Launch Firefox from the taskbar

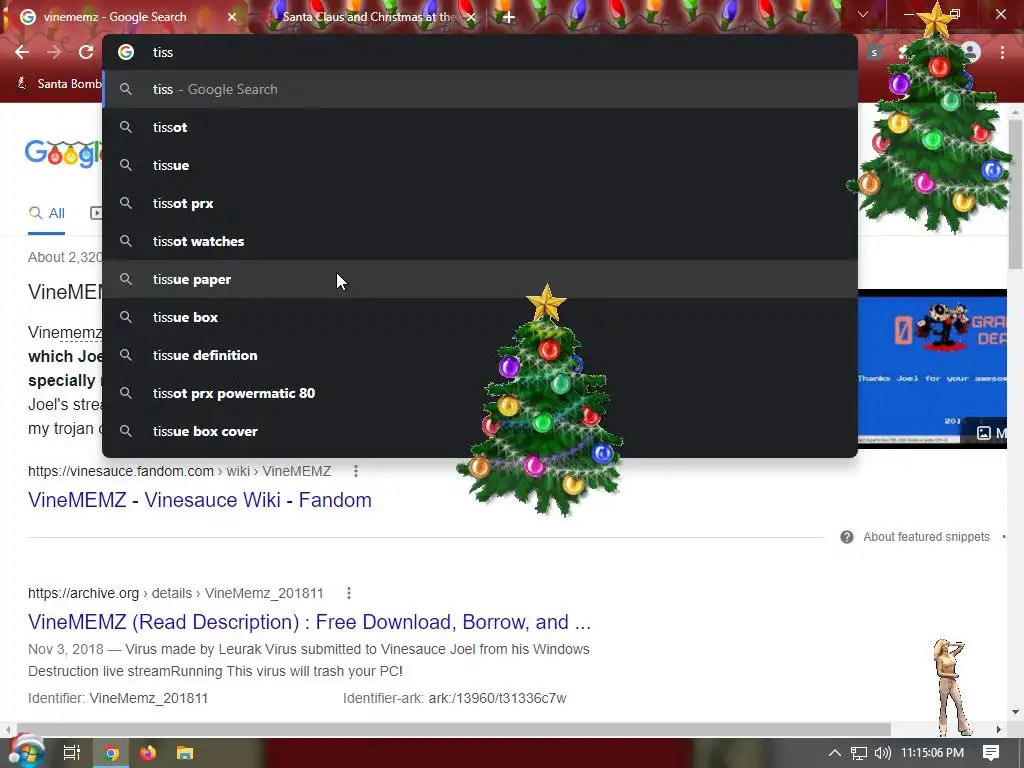click(x=148, y=753)
